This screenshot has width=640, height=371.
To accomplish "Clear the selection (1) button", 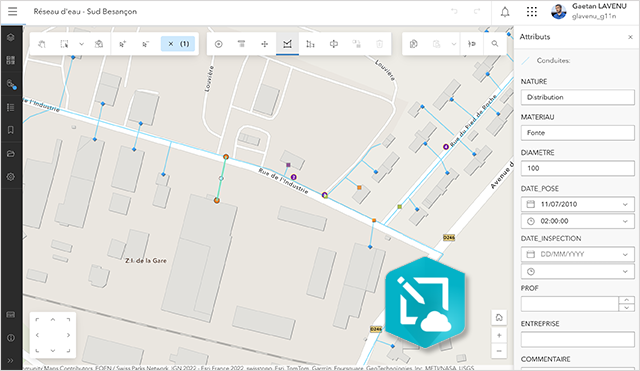I will pos(178,44).
